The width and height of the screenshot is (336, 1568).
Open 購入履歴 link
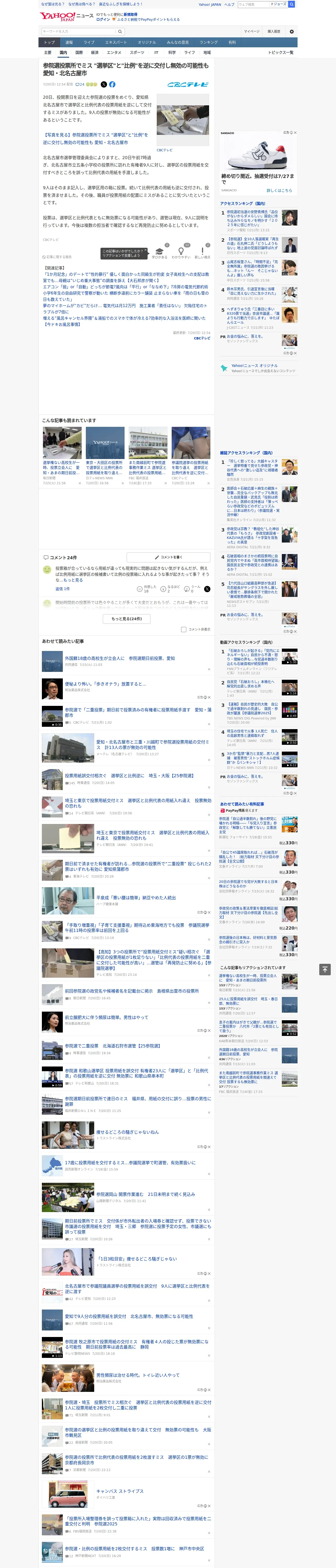274,31
